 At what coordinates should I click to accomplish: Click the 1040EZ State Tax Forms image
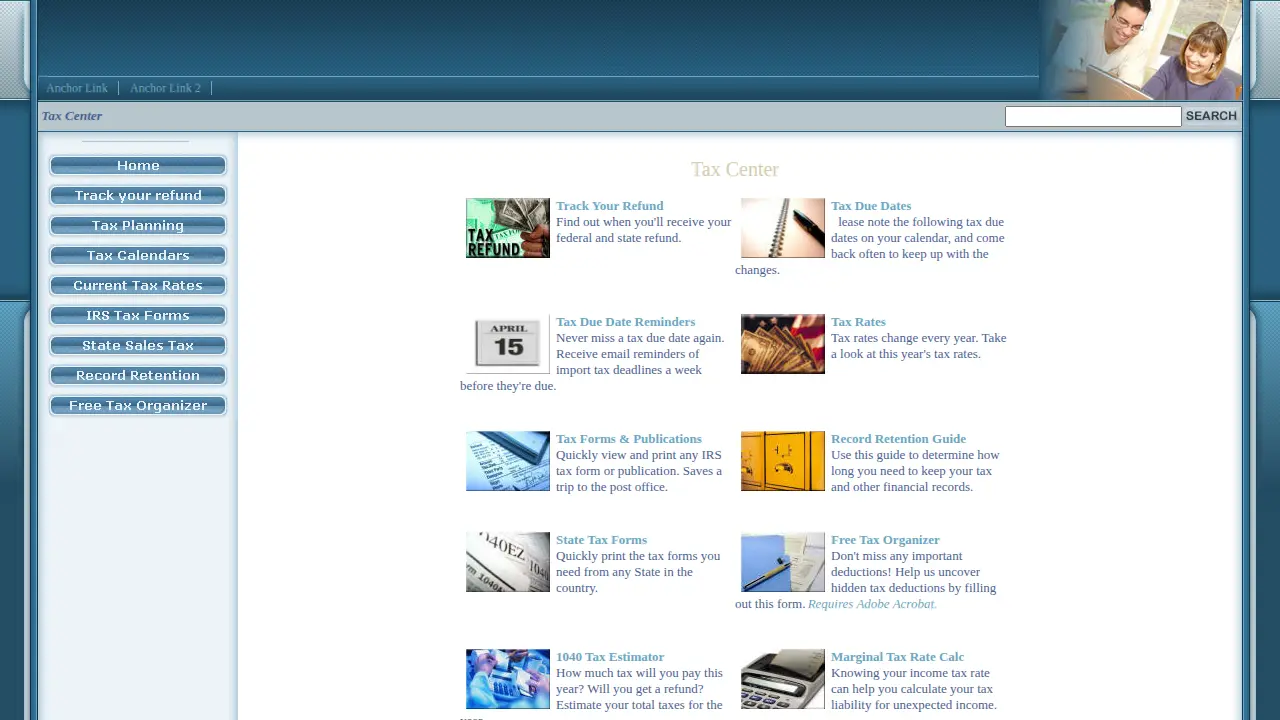(508, 562)
